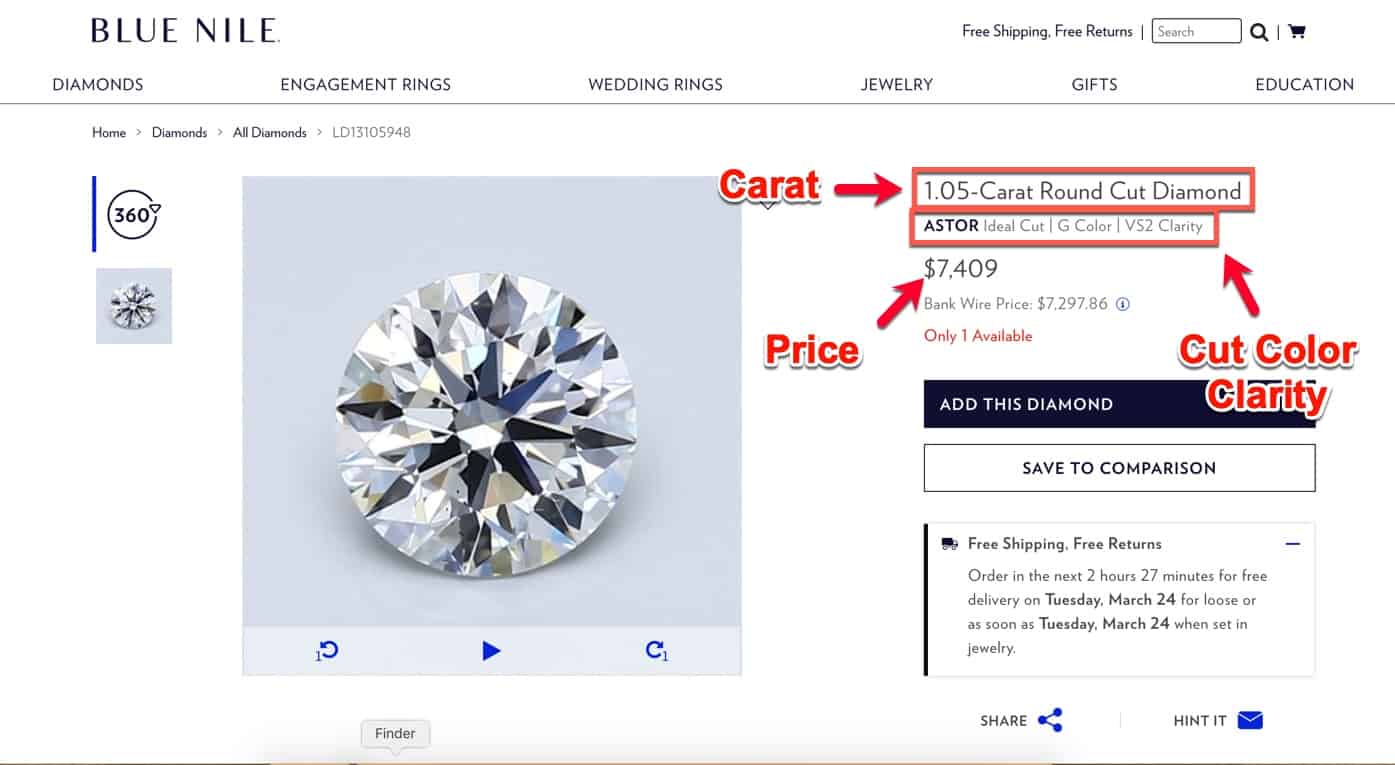Click SAVE TO COMPARISON

click(x=1119, y=467)
